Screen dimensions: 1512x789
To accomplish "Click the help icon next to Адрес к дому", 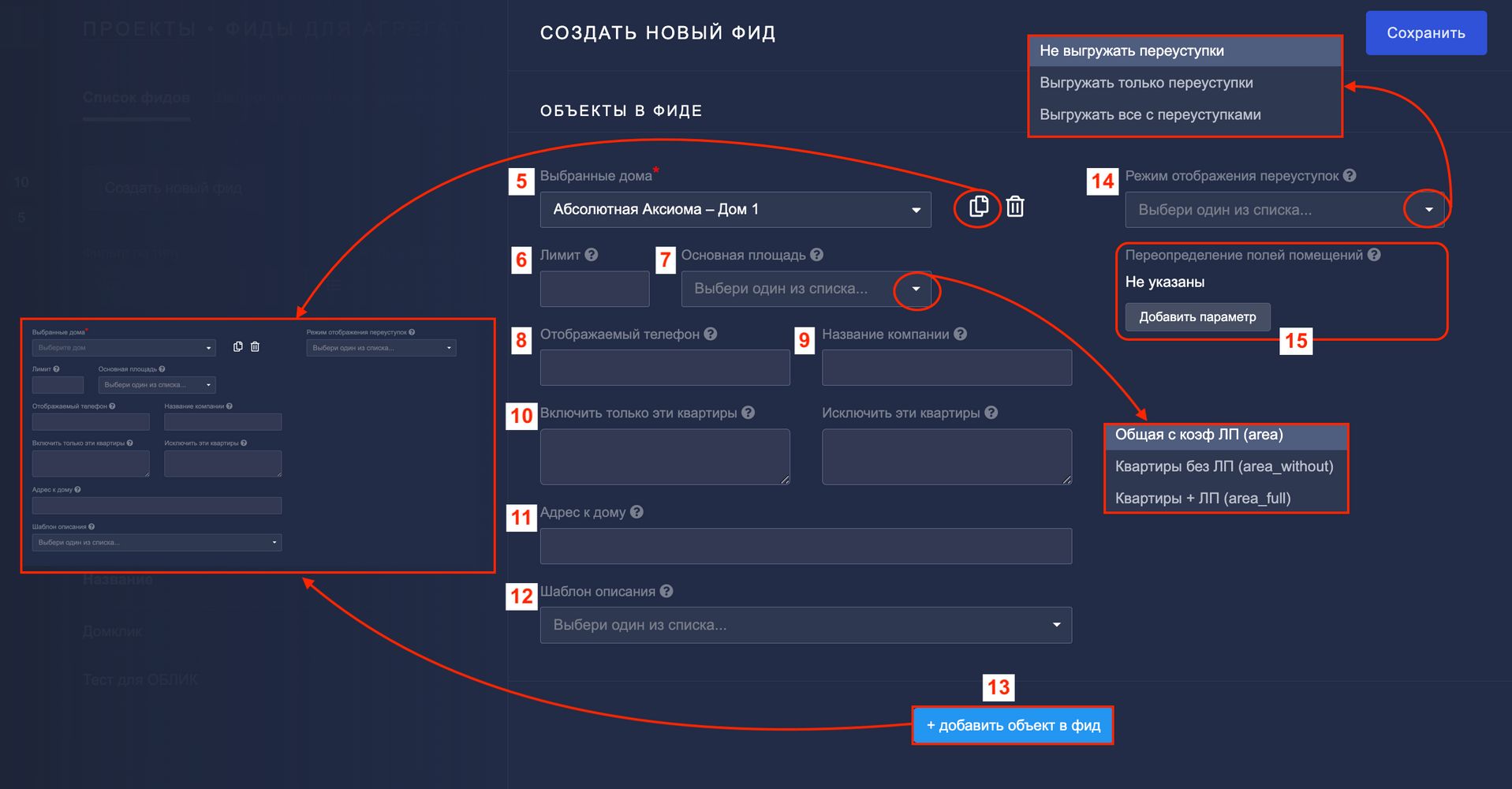I will click(637, 512).
